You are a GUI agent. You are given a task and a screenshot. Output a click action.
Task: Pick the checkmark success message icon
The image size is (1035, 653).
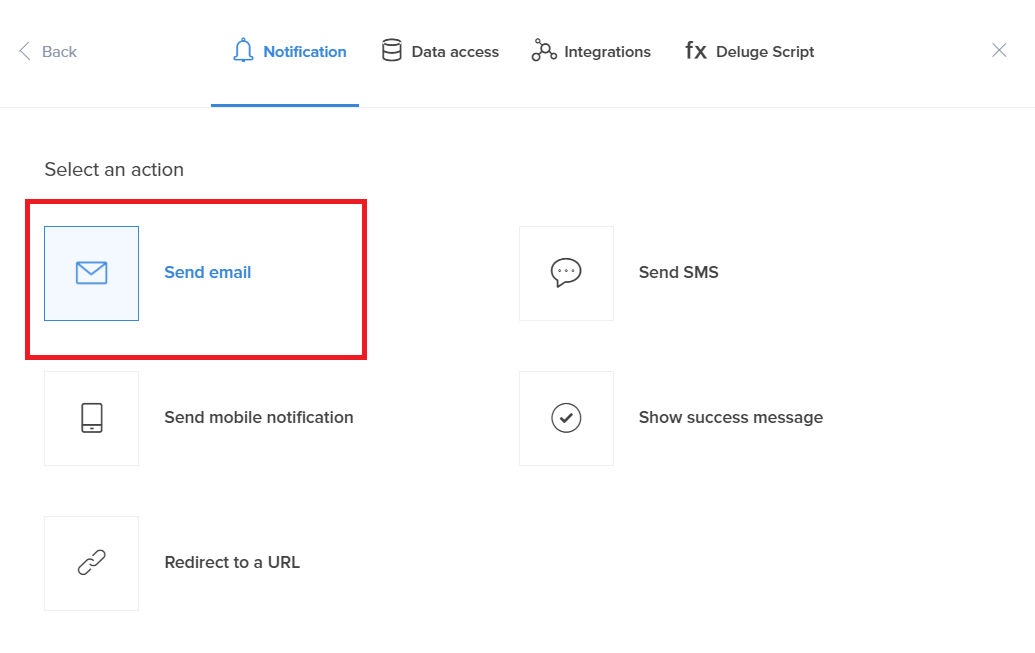566,418
